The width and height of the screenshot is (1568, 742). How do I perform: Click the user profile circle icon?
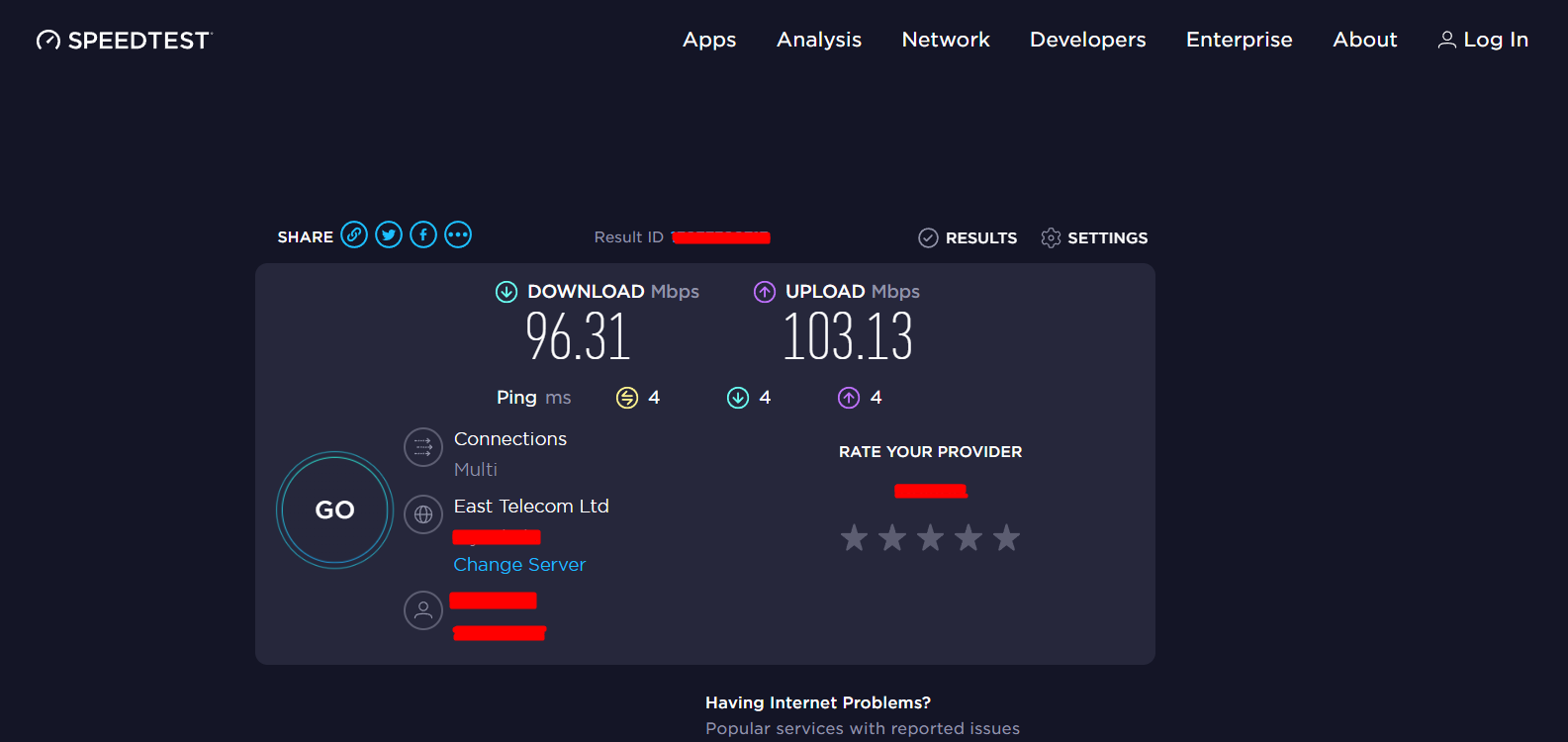[423, 610]
